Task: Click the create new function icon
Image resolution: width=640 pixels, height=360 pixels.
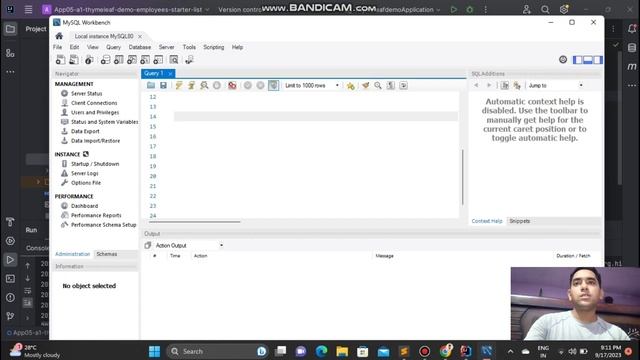Action: pos(158,60)
